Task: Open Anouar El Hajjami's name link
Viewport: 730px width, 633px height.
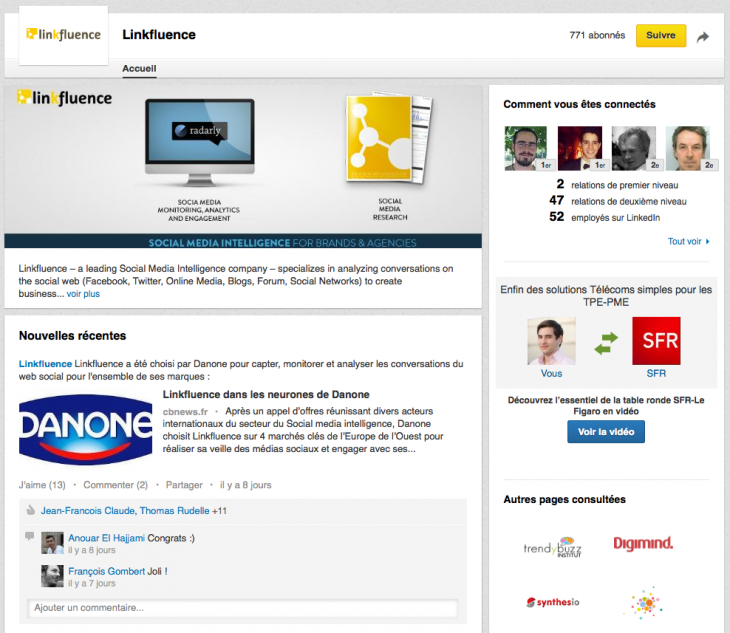Action: point(107,538)
